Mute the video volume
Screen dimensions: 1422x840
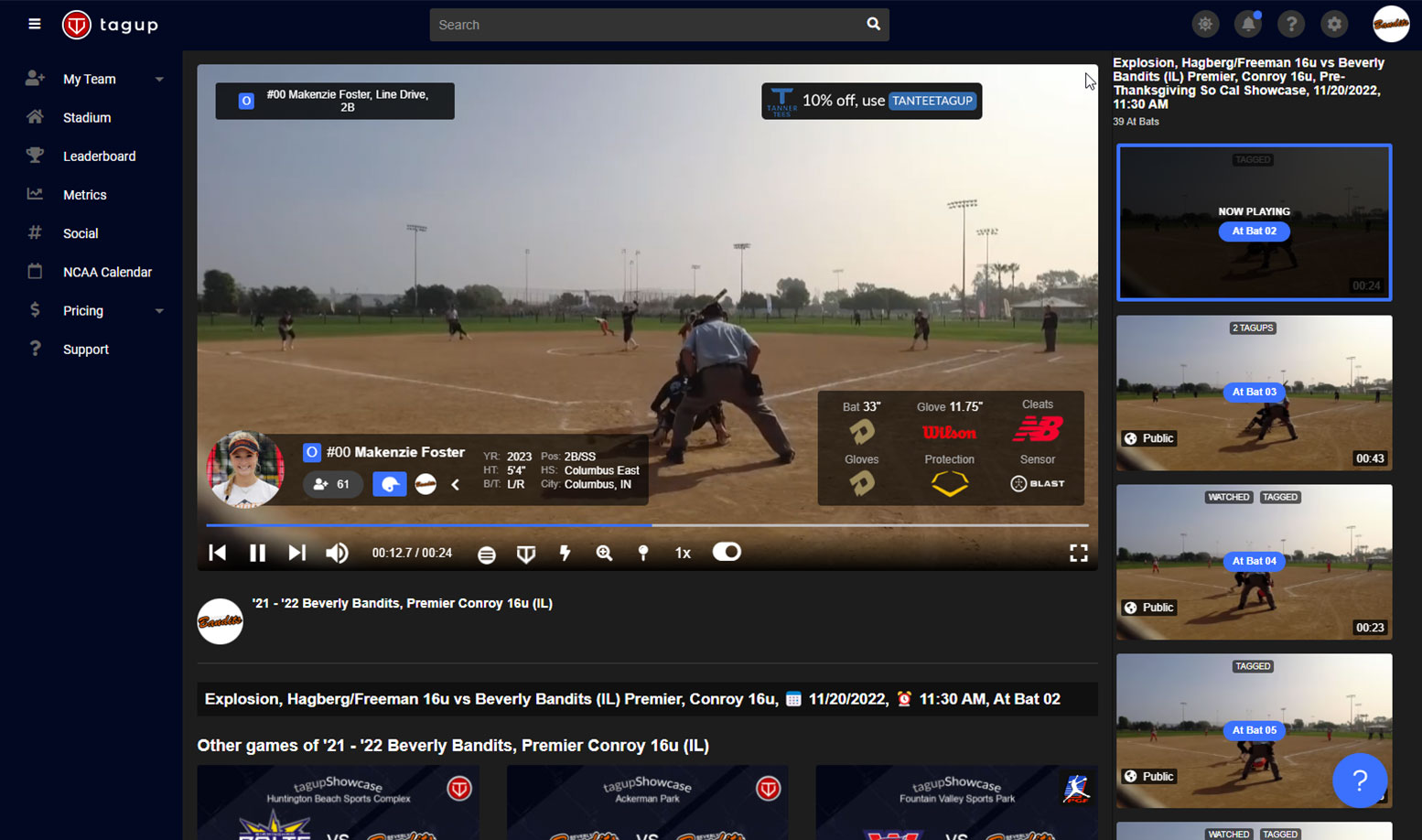pos(337,553)
